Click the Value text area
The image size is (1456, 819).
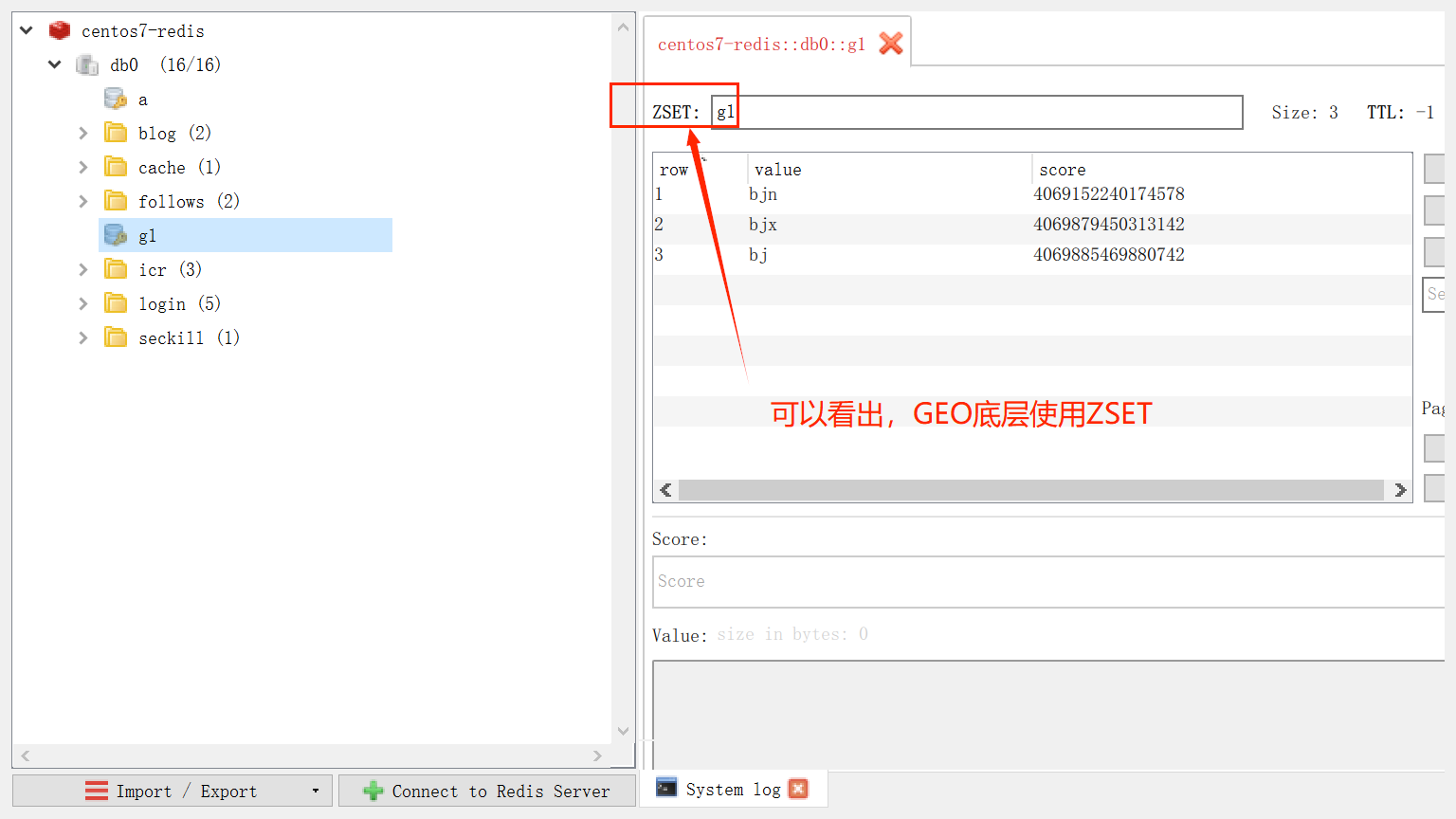[1048, 715]
